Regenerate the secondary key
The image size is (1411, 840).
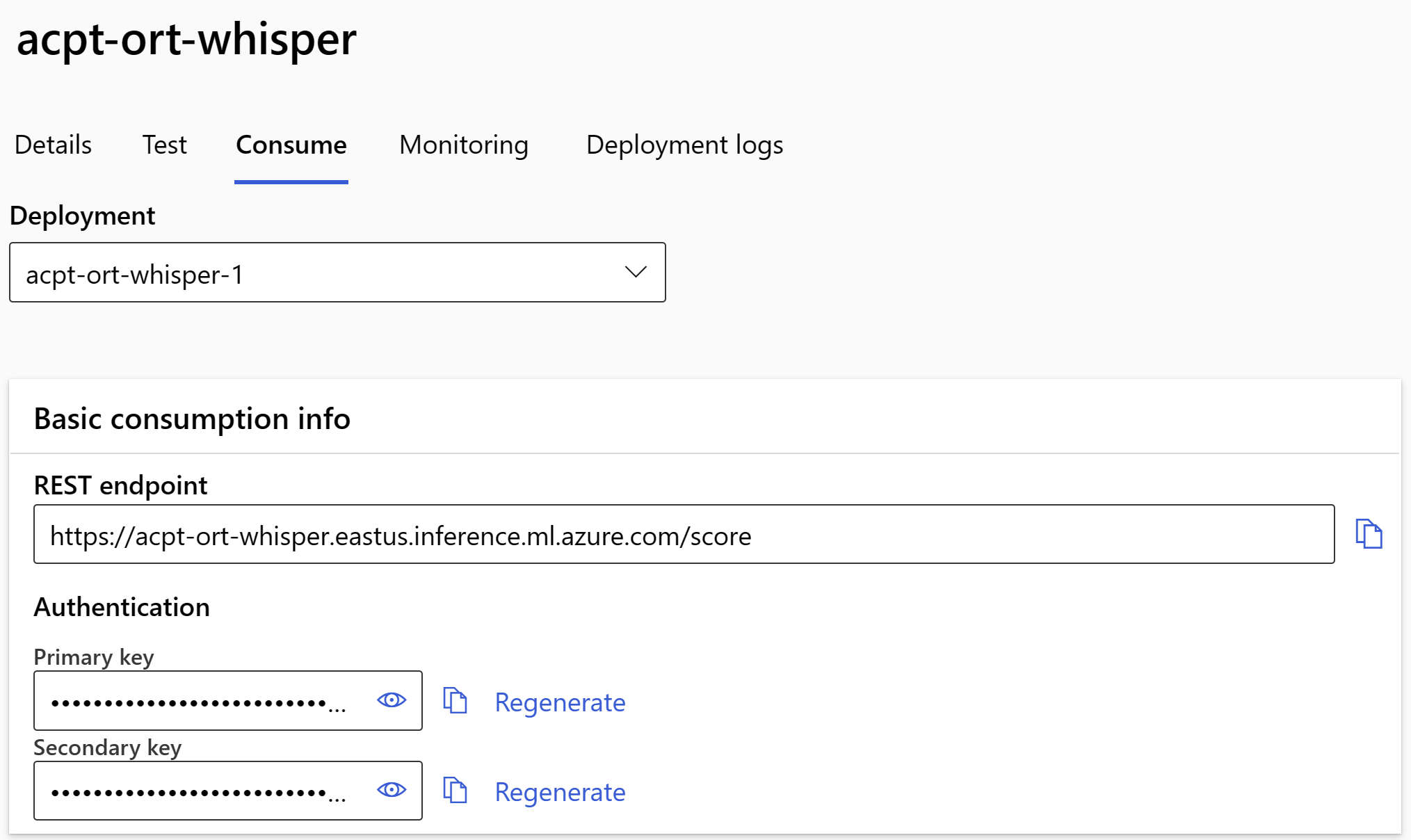point(560,792)
